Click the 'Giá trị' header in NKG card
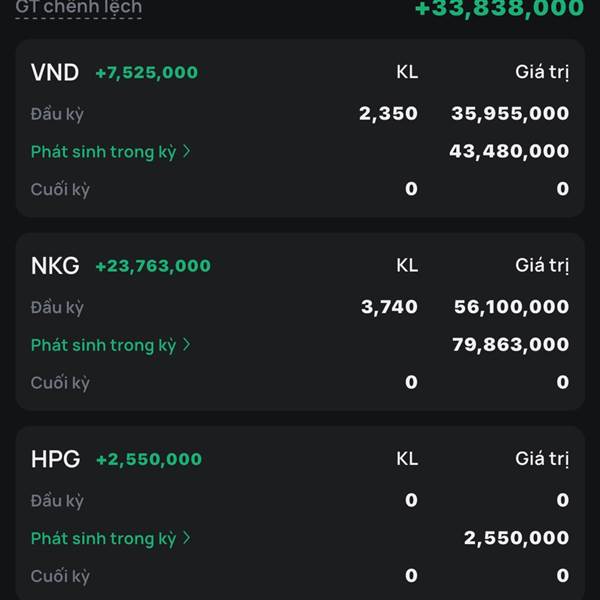The image size is (600, 600). (x=542, y=266)
